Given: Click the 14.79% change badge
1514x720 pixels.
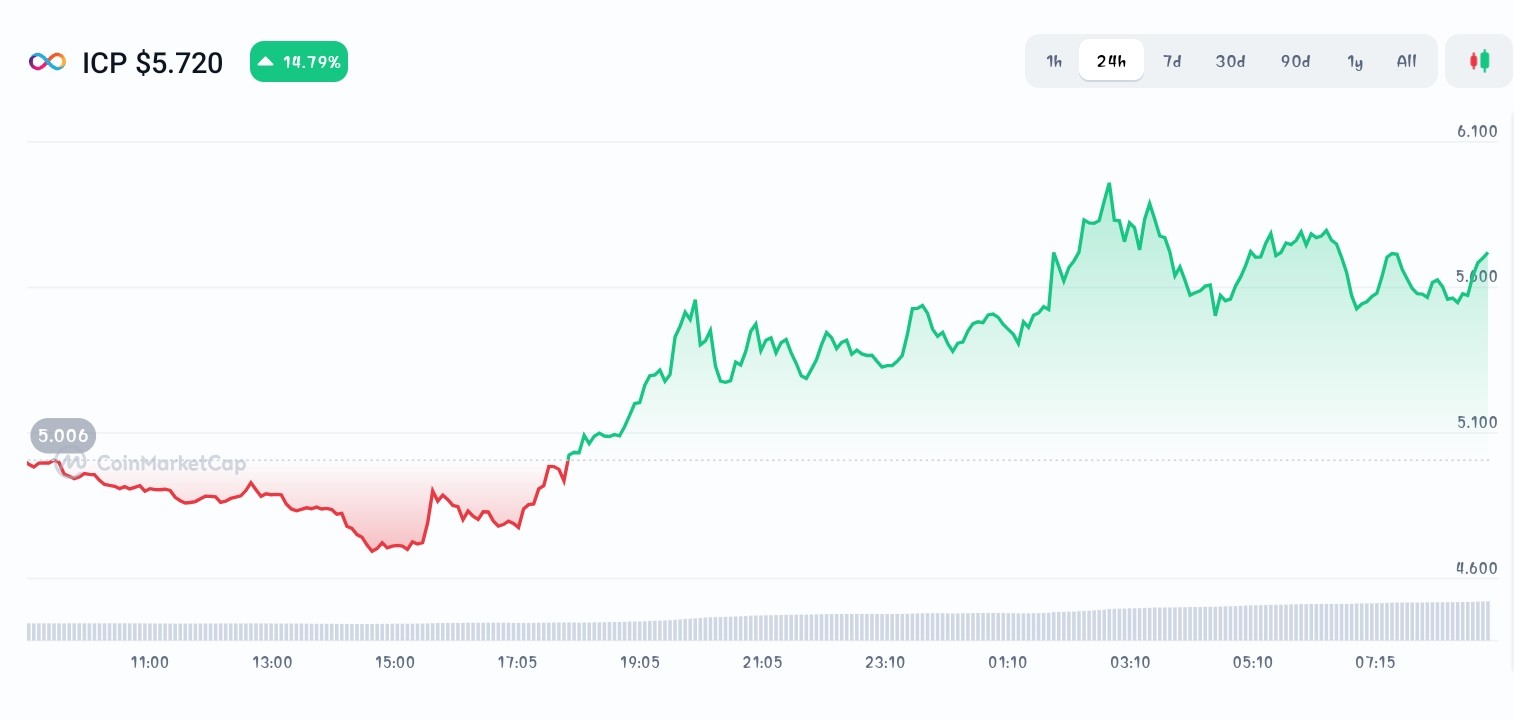Looking at the screenshot, I should (299, 62).
